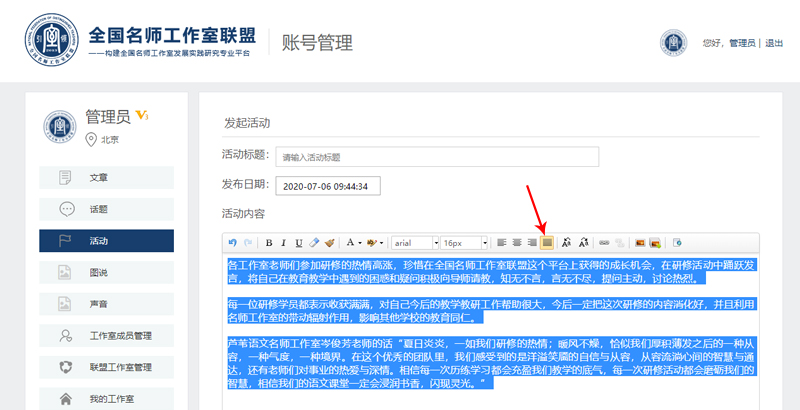Click the font color A icon
Viewport: 800px width, 410px height.
[350, 243]
